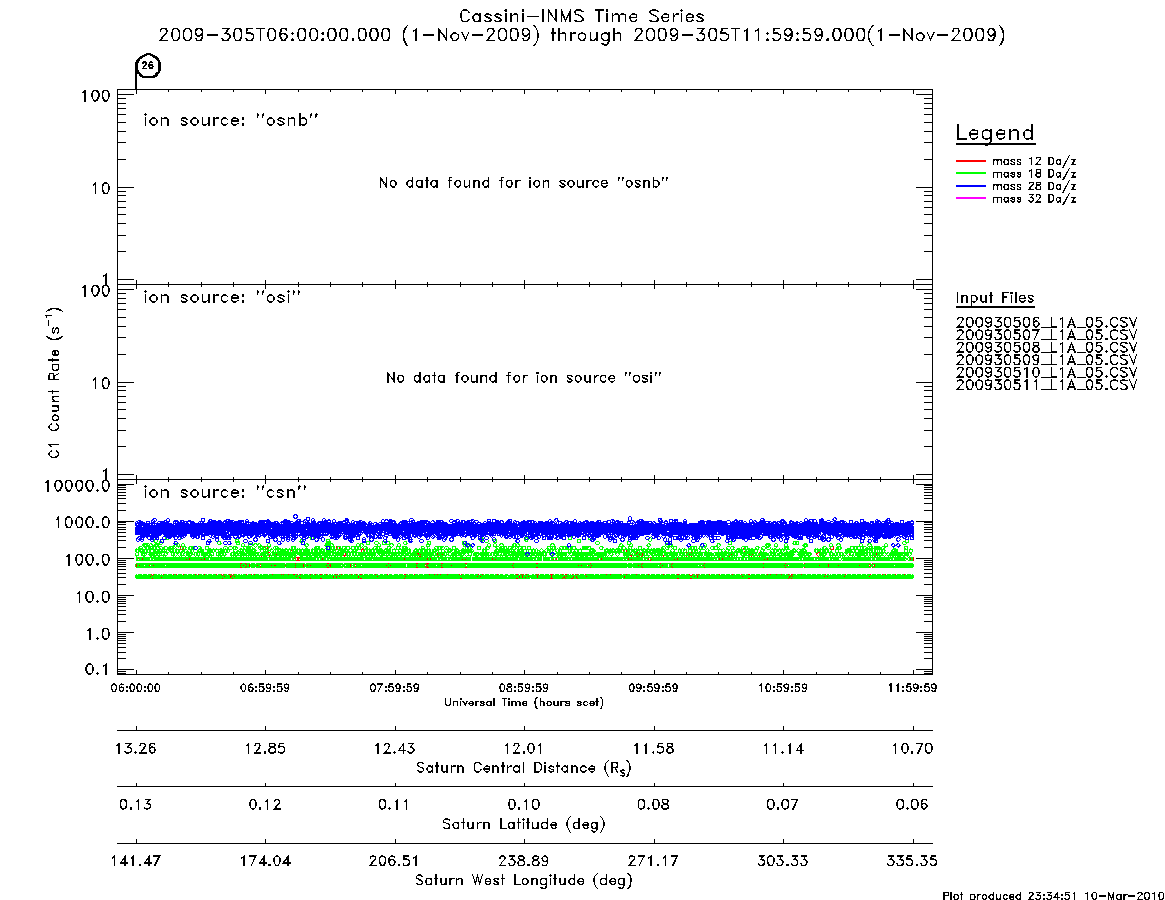Click file name 200930509_L1A_05.CSV
The image size is (1165, 900).
coord(1046,360)
